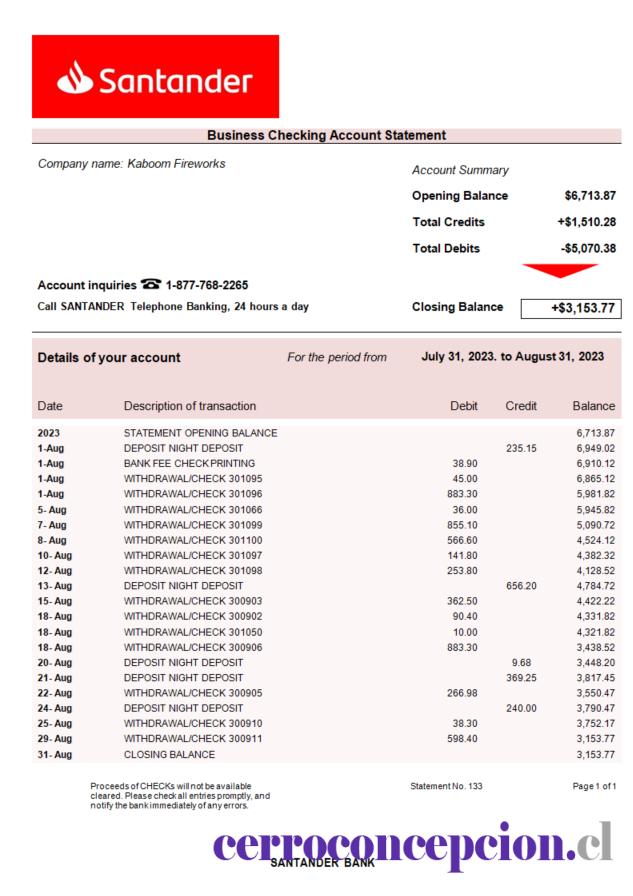Screen dimensions: 633x896
Task: Select the Call SANTANDER Telephone Banking line
Action: click(x=173, y=306)
